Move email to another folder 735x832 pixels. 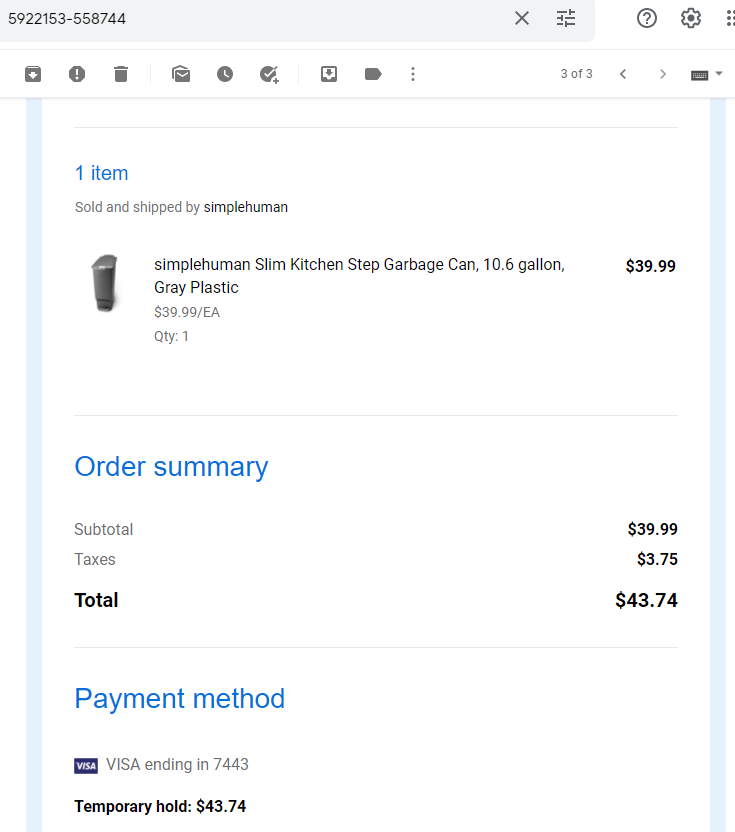329,74
